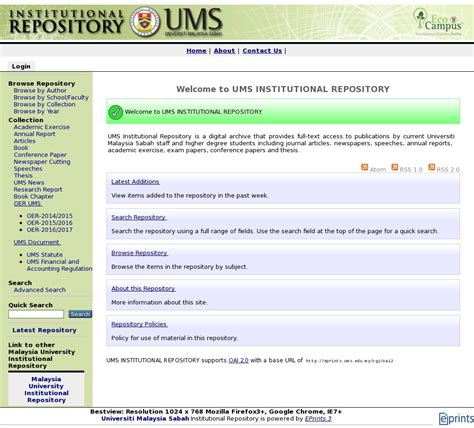Open the Book Chapter collection

[34, 197]
